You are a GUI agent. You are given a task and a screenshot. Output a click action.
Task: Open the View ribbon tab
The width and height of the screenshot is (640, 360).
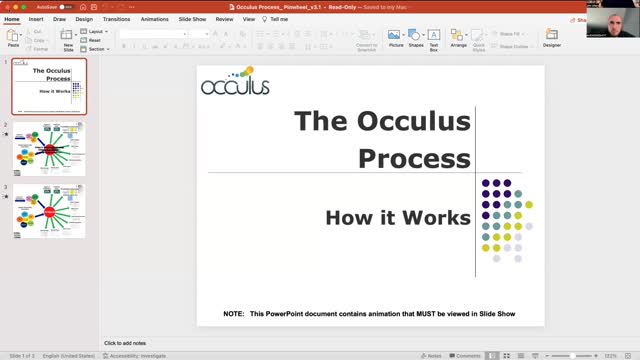click(249, 19)
